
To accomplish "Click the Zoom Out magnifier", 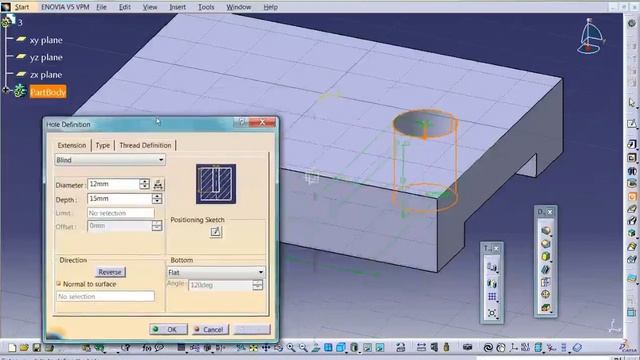I will (303, 348).
